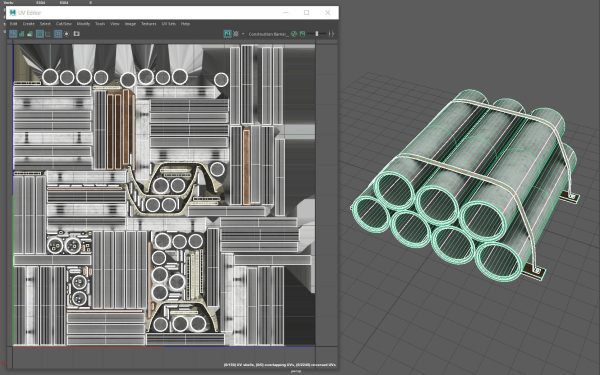The width and height of the screenshot is (600, 375).
Task: Click the square green icon before the slider
Action: click(x=302, y=34)
